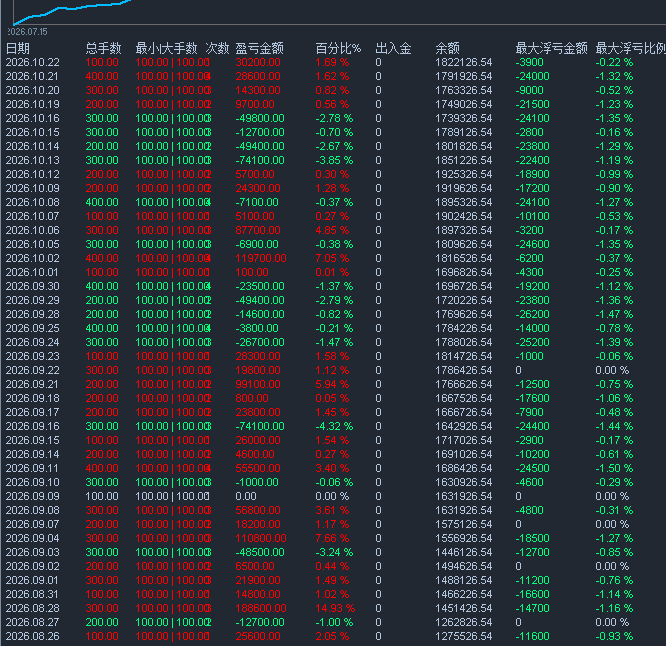Click the profit value 188600.00
The width and height of the screenshot is (666, 646).
point(261,608)
